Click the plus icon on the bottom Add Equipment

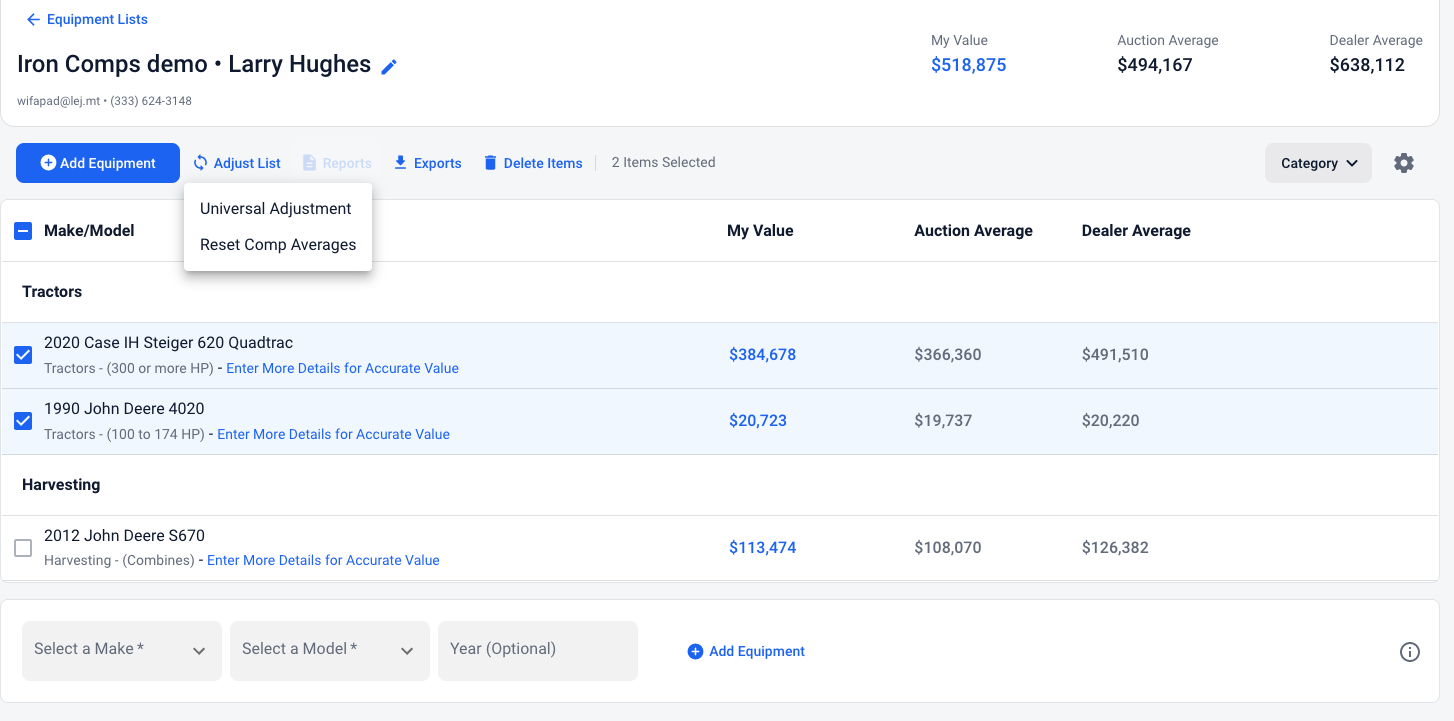point(695,652)
